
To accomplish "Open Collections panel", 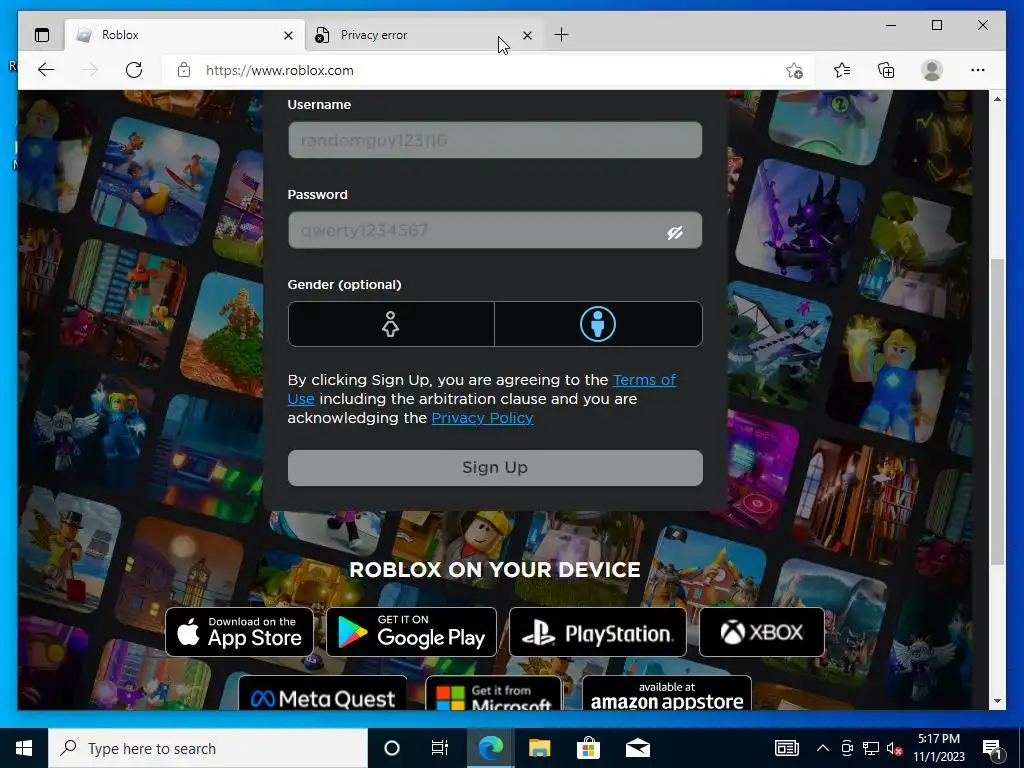I will pos(886,70).
